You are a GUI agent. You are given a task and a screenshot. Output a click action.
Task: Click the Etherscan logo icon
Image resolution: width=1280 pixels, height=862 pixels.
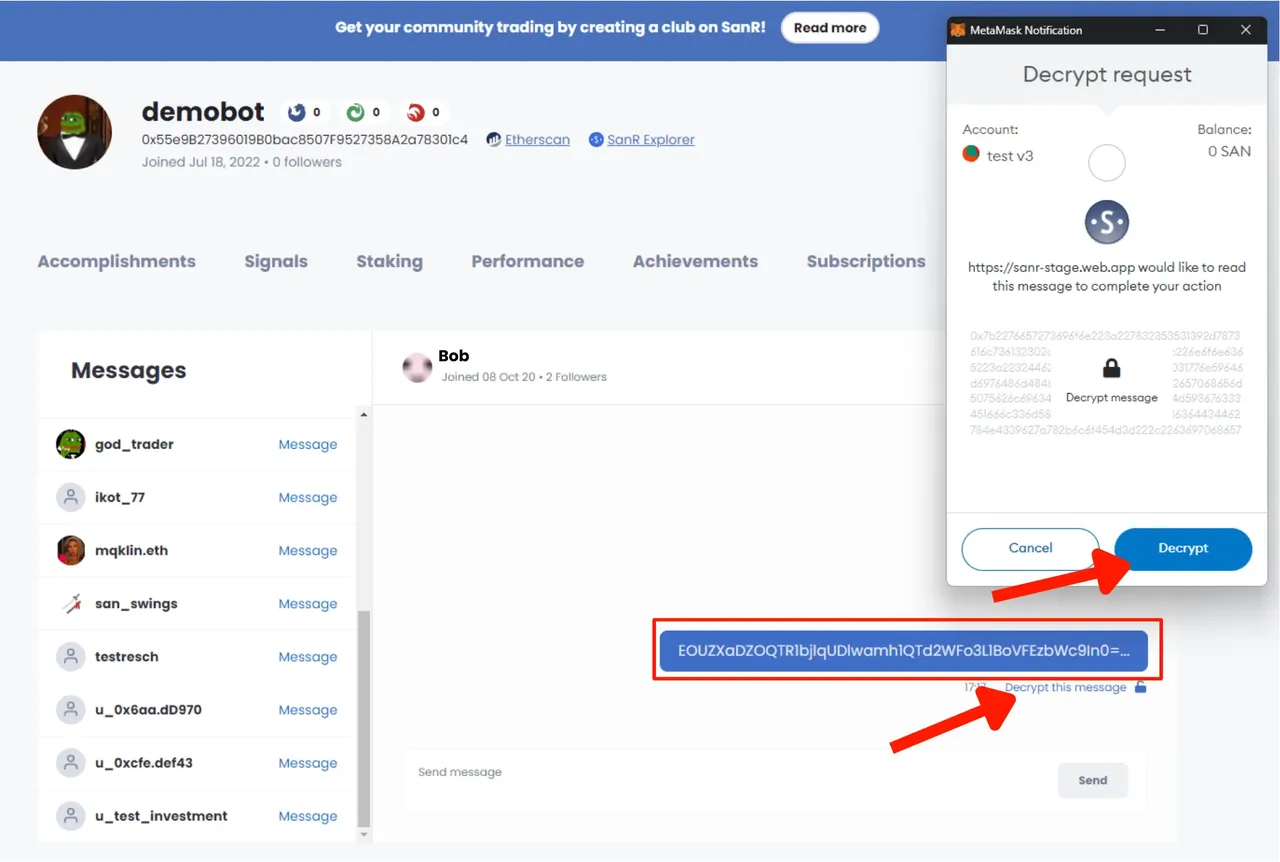494,140
